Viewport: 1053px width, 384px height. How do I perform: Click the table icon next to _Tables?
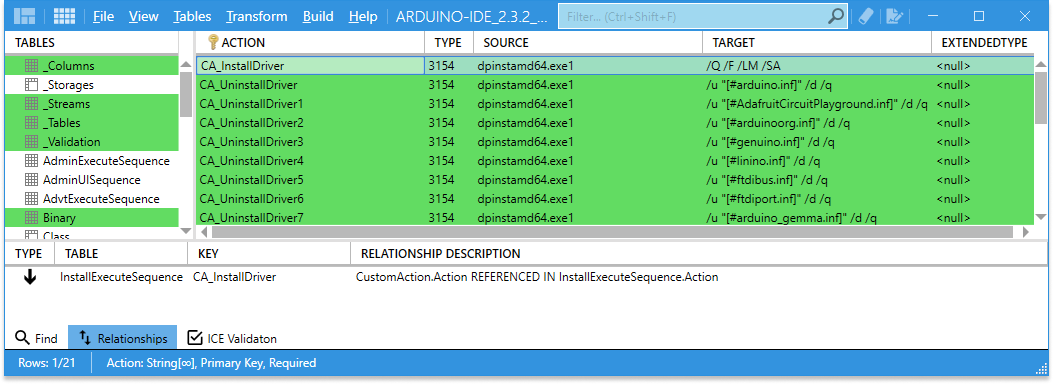[31, 123]
